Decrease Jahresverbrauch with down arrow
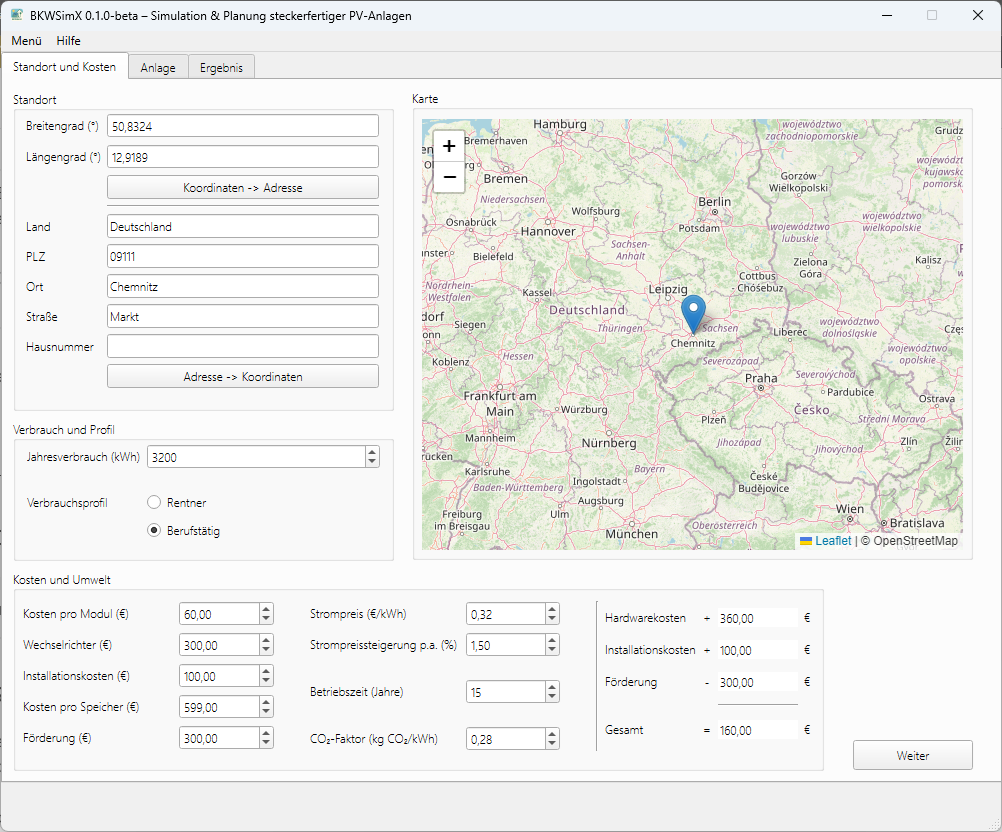 [372, 462]
